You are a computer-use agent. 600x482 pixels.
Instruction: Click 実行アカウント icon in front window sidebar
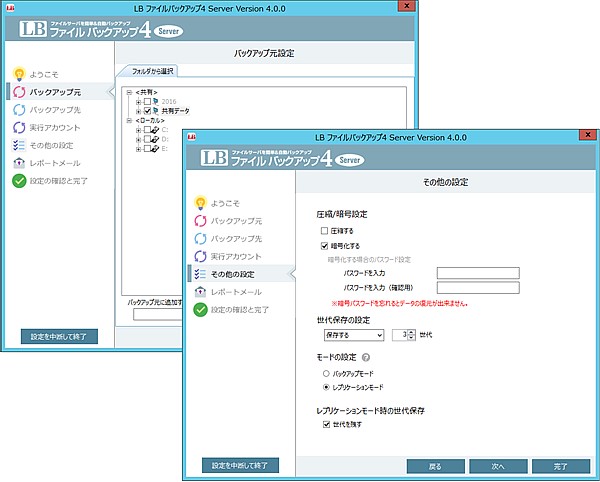pos(200,256)
